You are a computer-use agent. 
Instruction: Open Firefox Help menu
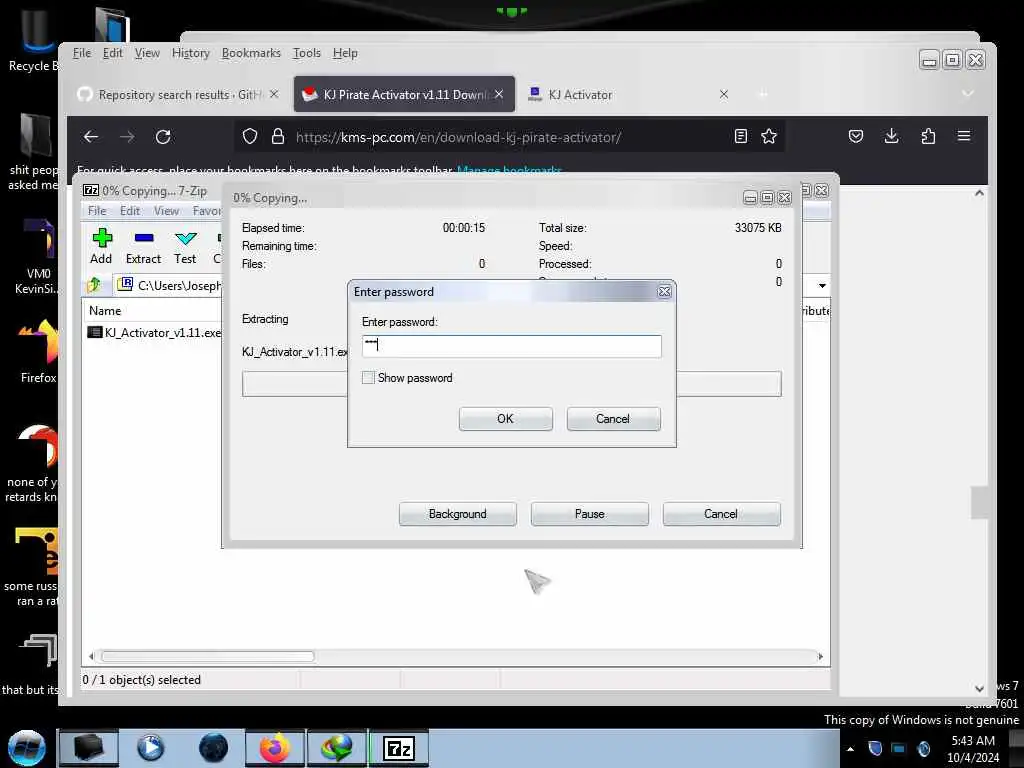pyautogui.click(x=345, y=53)
